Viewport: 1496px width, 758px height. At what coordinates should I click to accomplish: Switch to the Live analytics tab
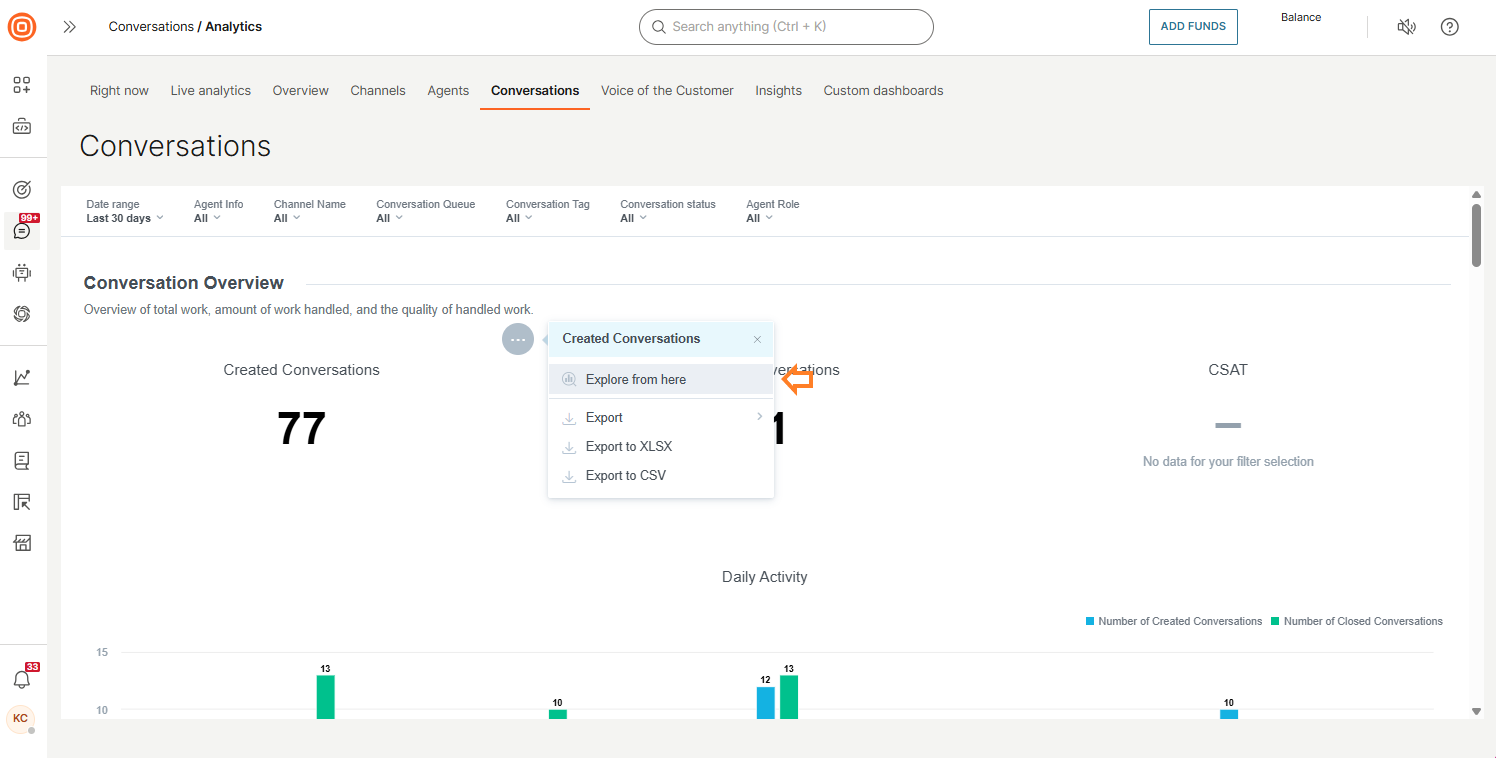coord(210,90)
